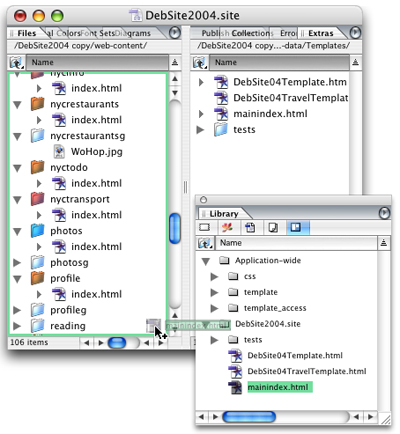400x434 pixels.
Task: Click the Library window close widget
Action: 203,200
